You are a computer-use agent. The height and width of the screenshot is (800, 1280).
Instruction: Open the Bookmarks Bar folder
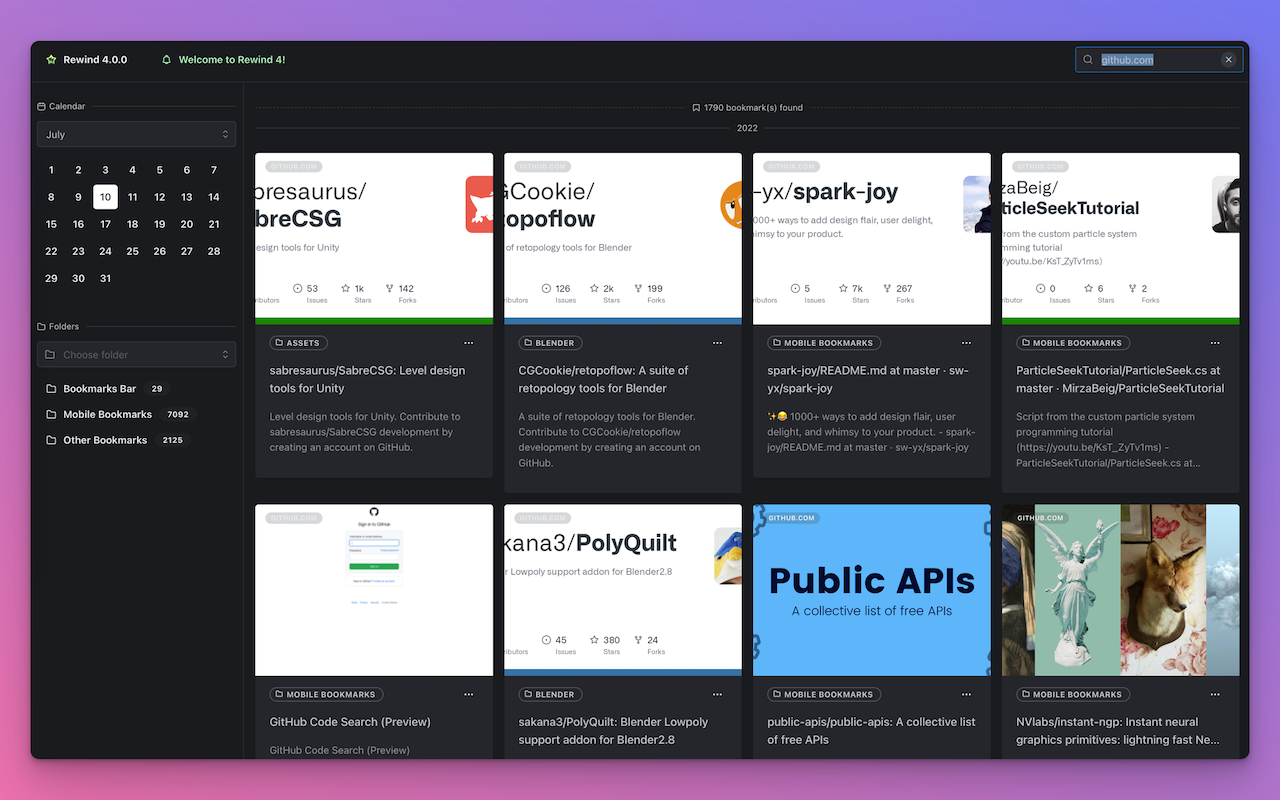(x=99, y=389)
